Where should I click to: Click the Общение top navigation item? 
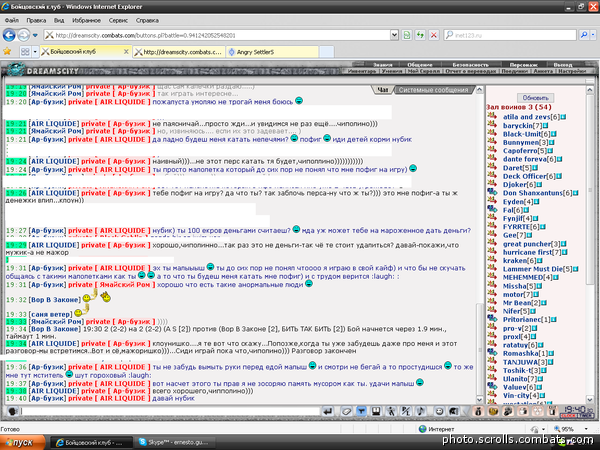419,65
